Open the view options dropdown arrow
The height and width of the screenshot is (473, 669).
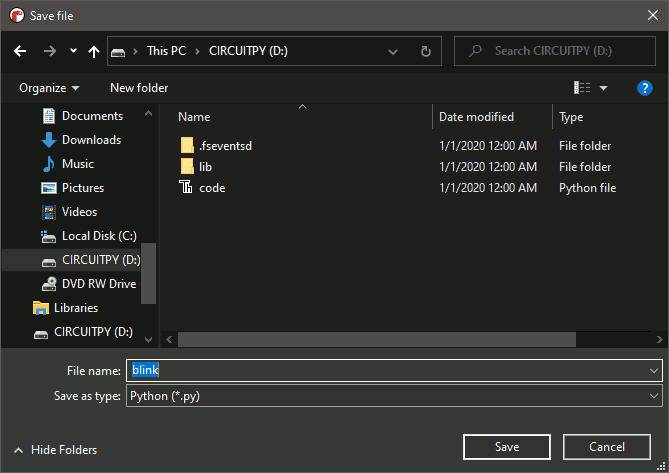coord(603,88)
